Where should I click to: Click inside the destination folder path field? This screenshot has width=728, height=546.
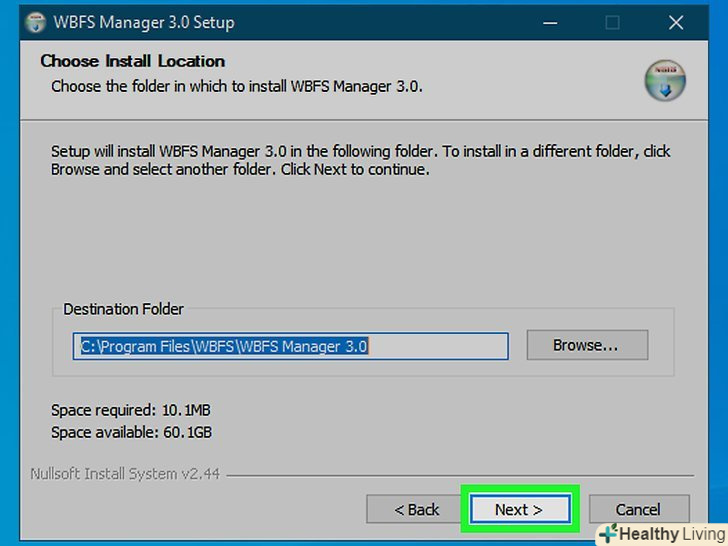point(290,347)
